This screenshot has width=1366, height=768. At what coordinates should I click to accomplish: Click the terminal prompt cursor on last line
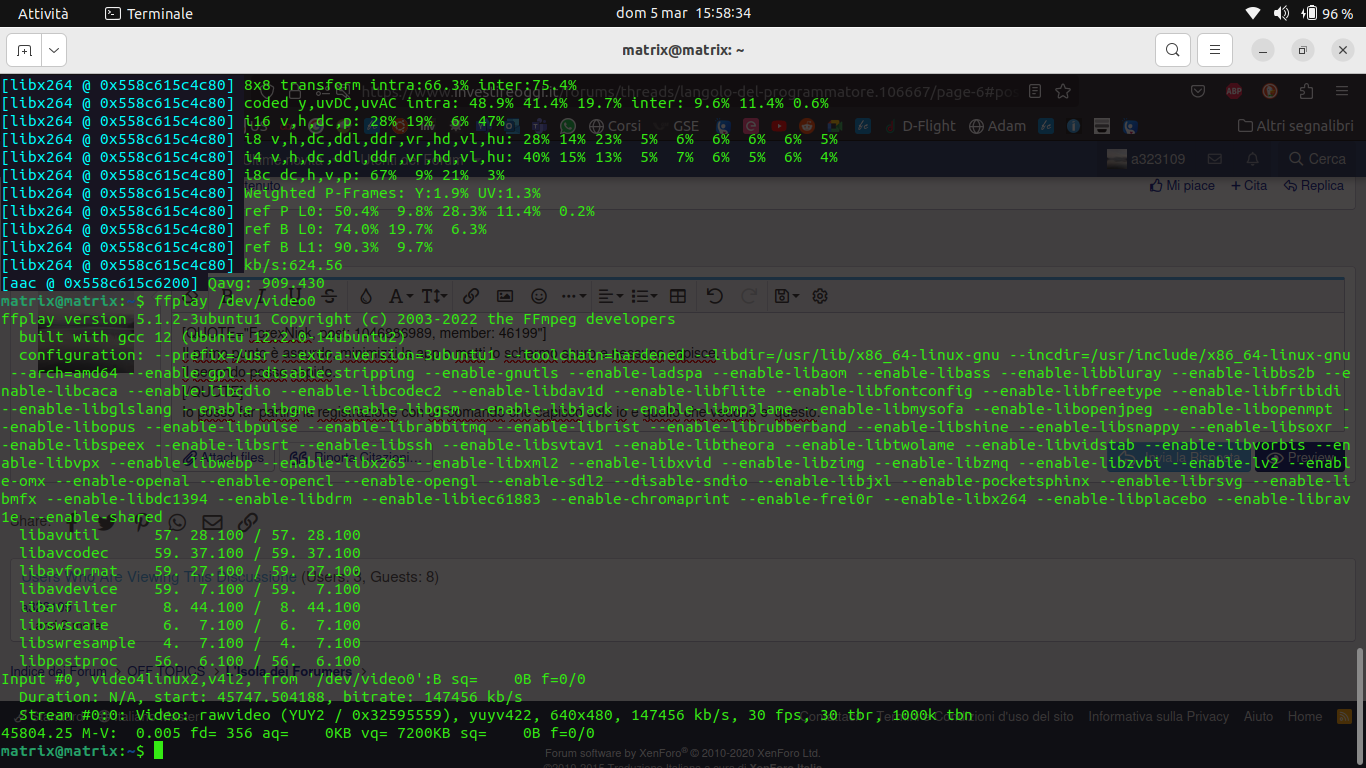[158, 751]
